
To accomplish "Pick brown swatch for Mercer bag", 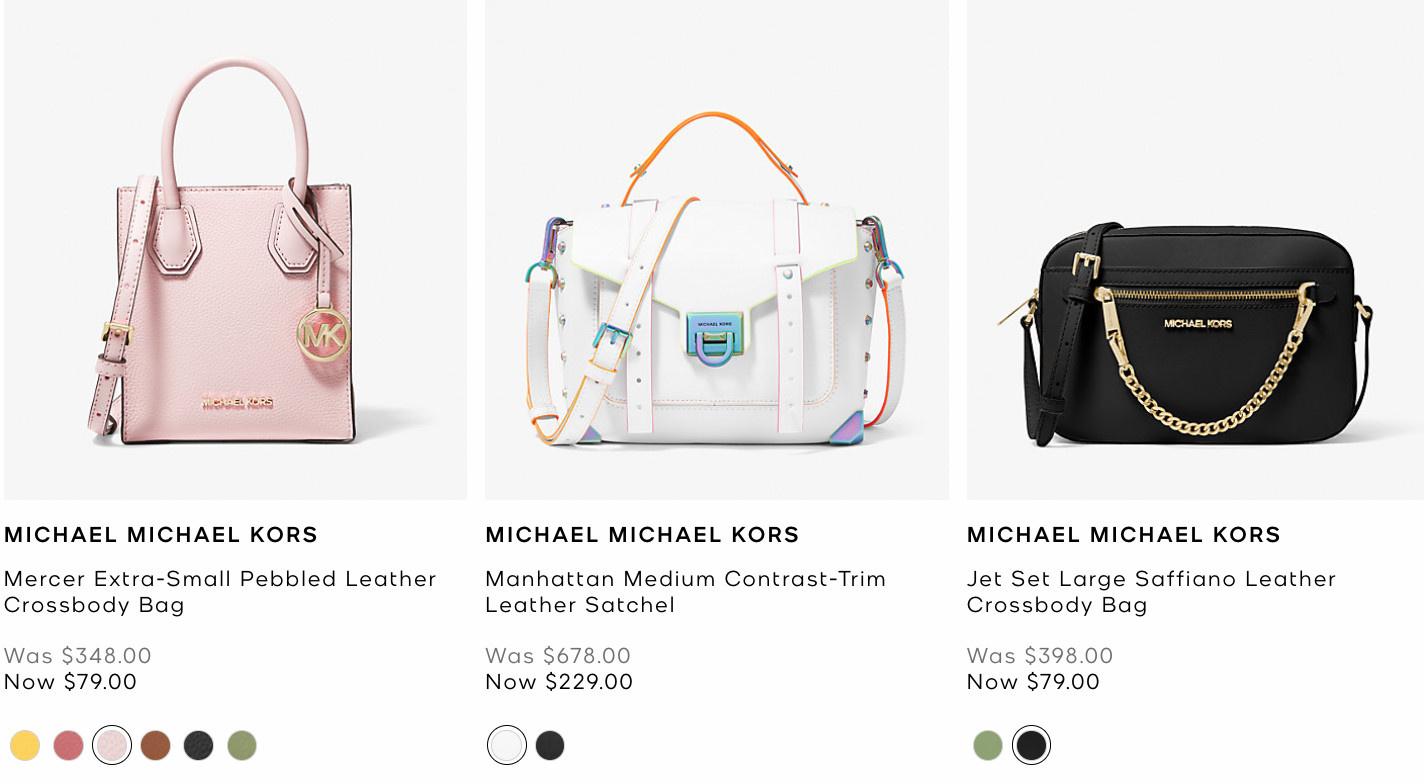I will 155,745.
